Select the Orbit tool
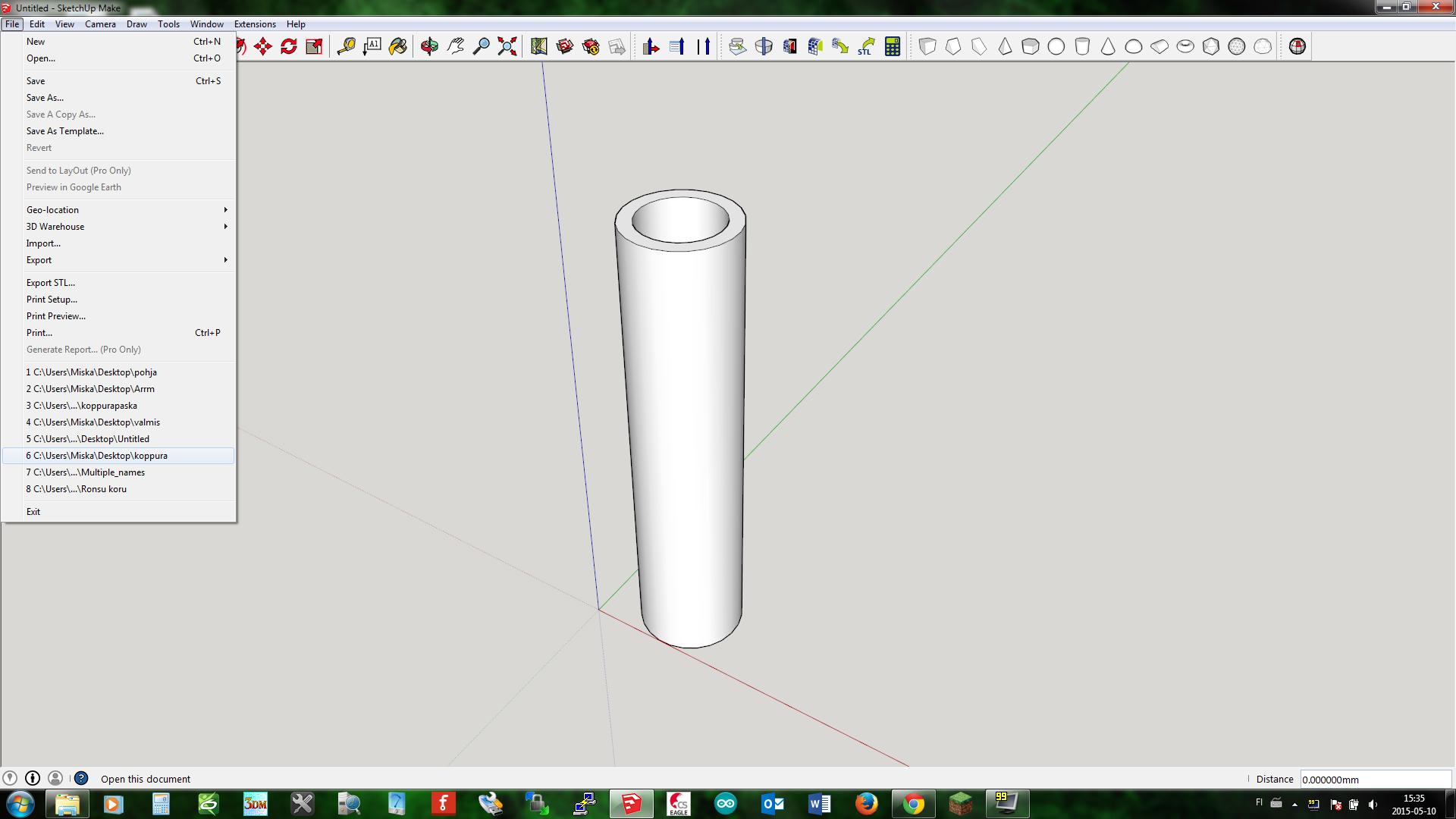 (429, 46)
